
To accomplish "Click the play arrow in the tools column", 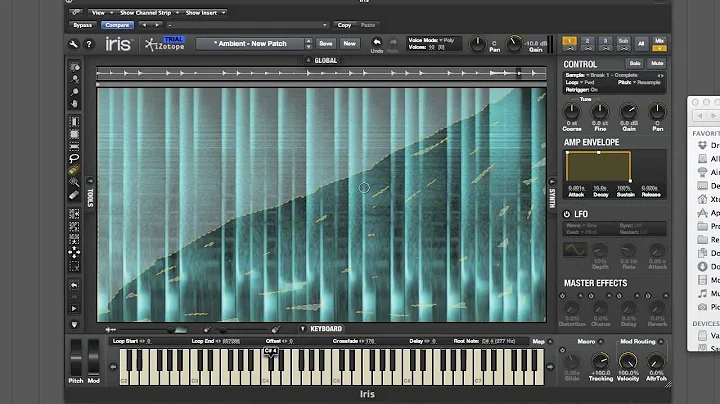I will (74, 309).
